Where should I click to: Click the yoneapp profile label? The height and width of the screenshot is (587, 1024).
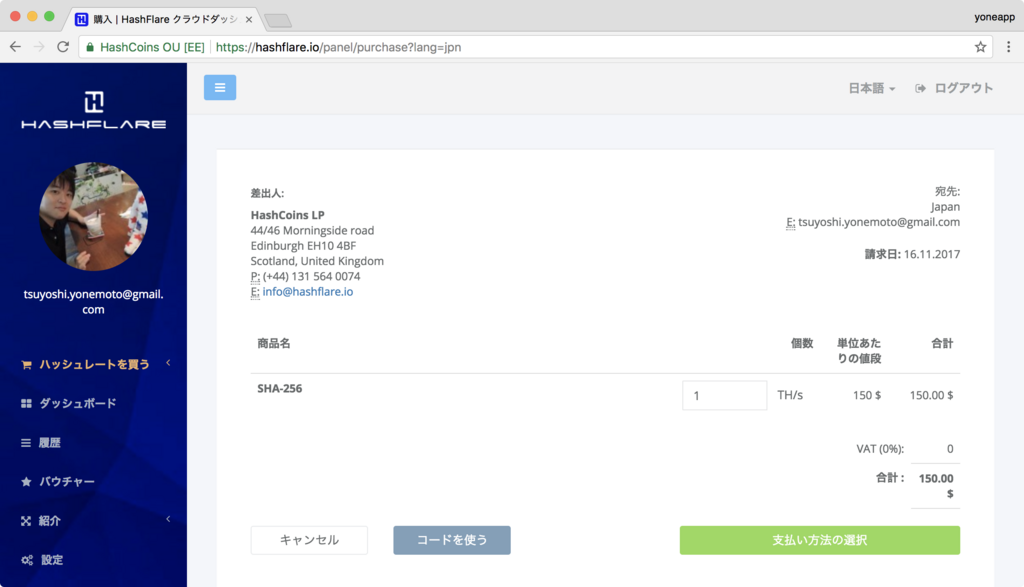click(994, 18)
